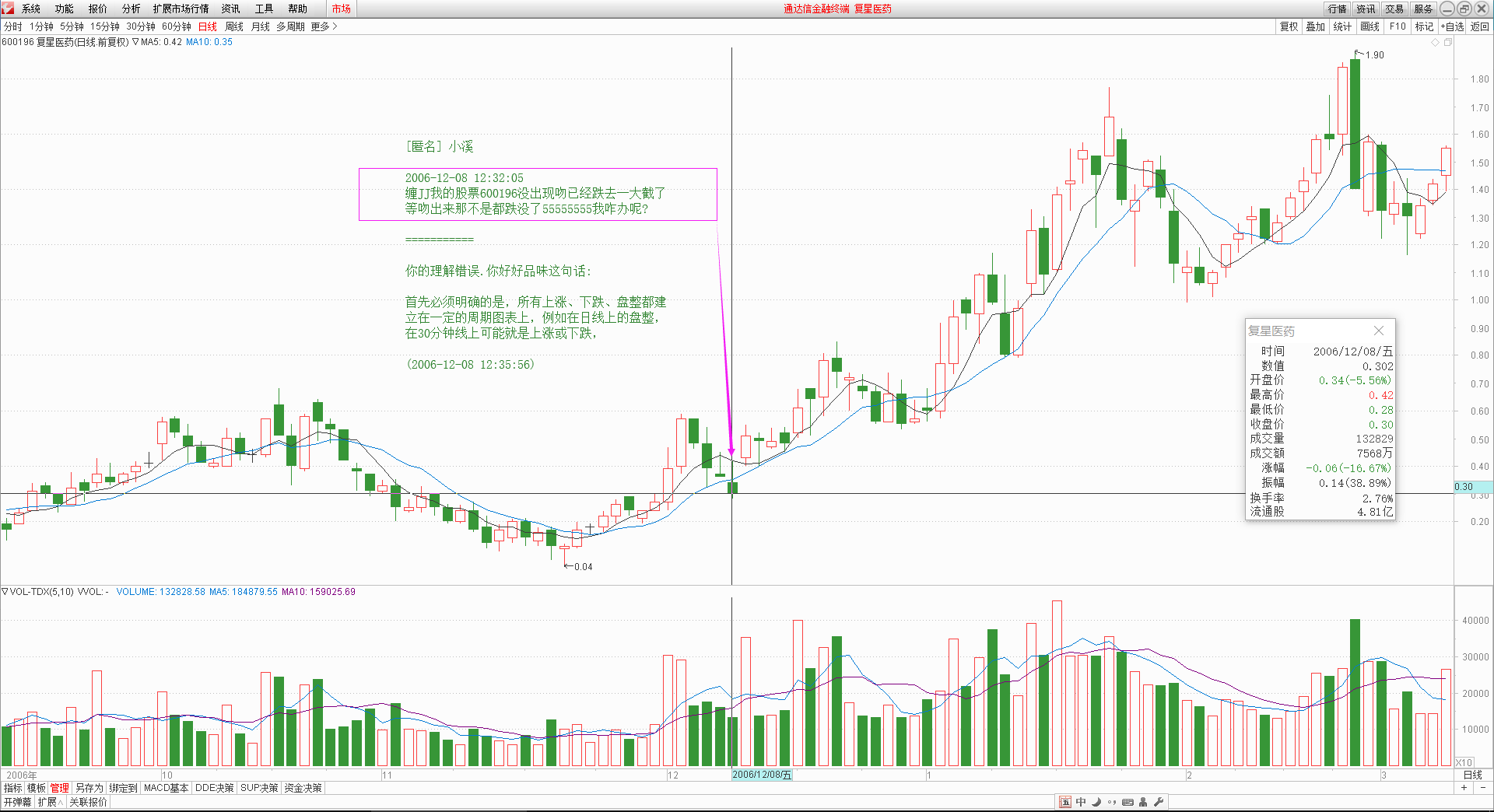Open the 系统 menu
Image resolution: width=1494 pixels, height=812 pixels.
[31, 9]
